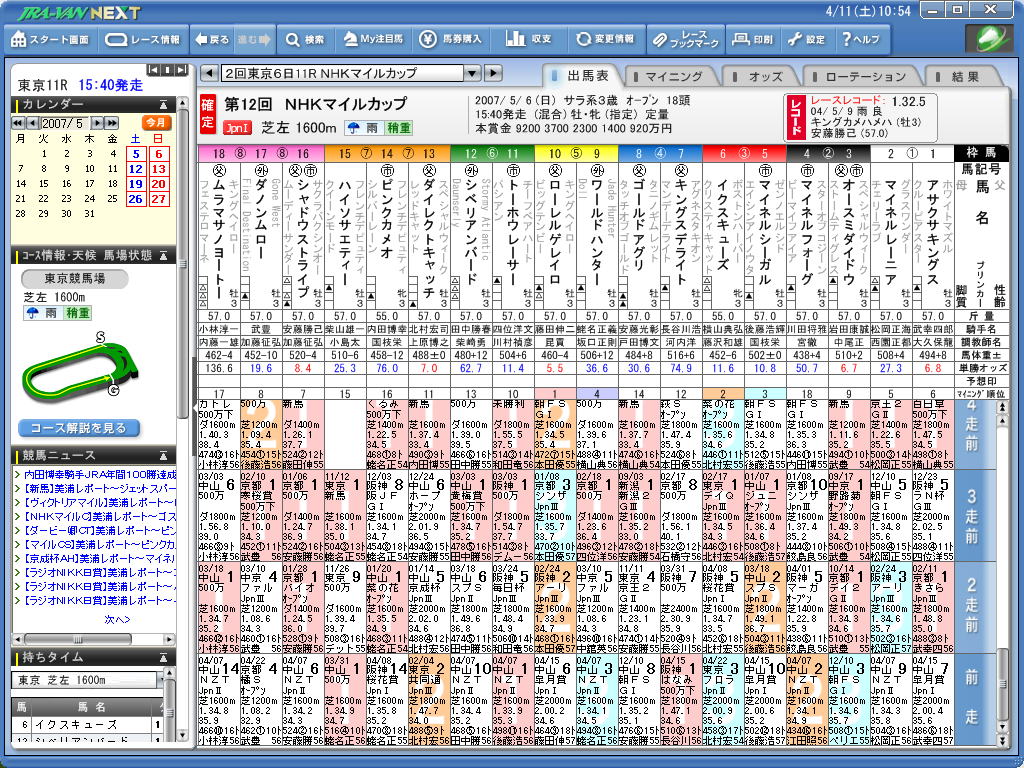
Task: Click the 次へ> news link
Action: coord(117,619)
